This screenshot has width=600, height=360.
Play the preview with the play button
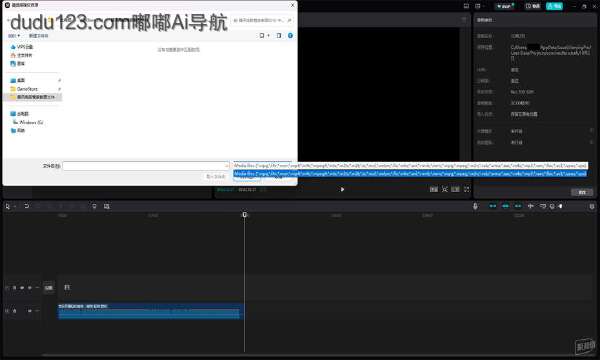[x=342, y=189]
